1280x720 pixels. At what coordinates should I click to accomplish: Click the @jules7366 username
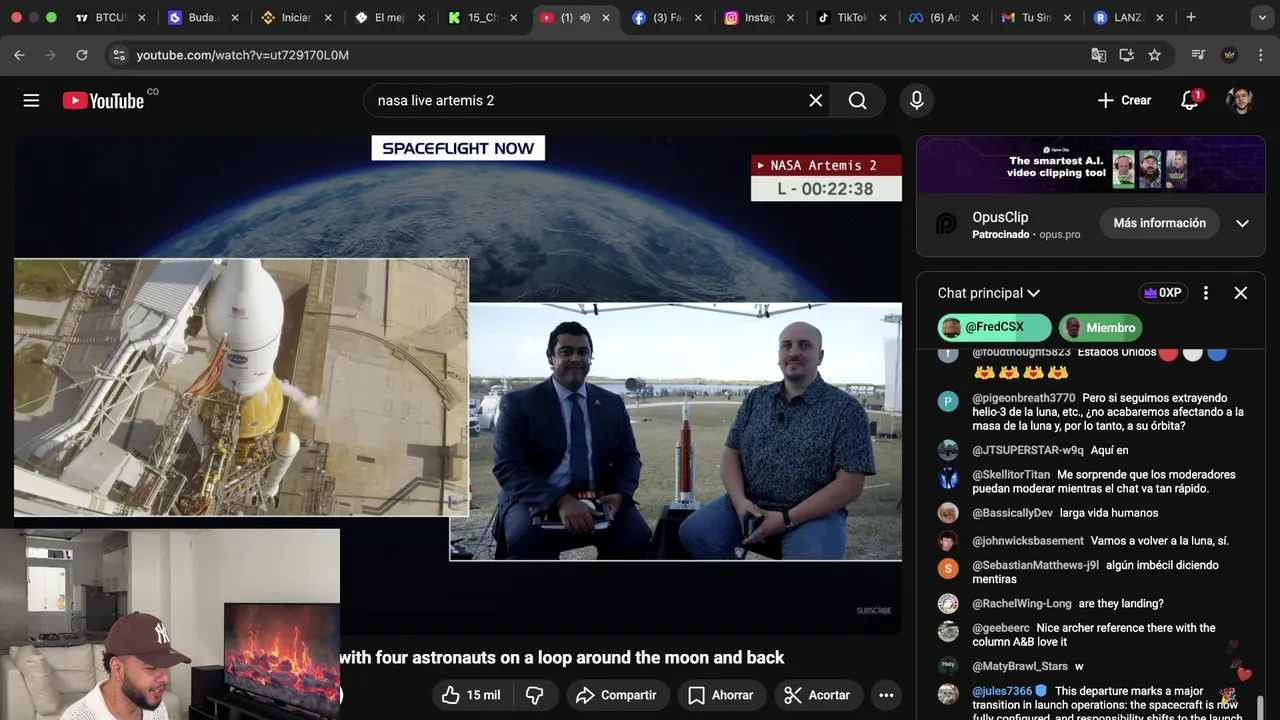pyautogui.click(x=1002, y=691)
